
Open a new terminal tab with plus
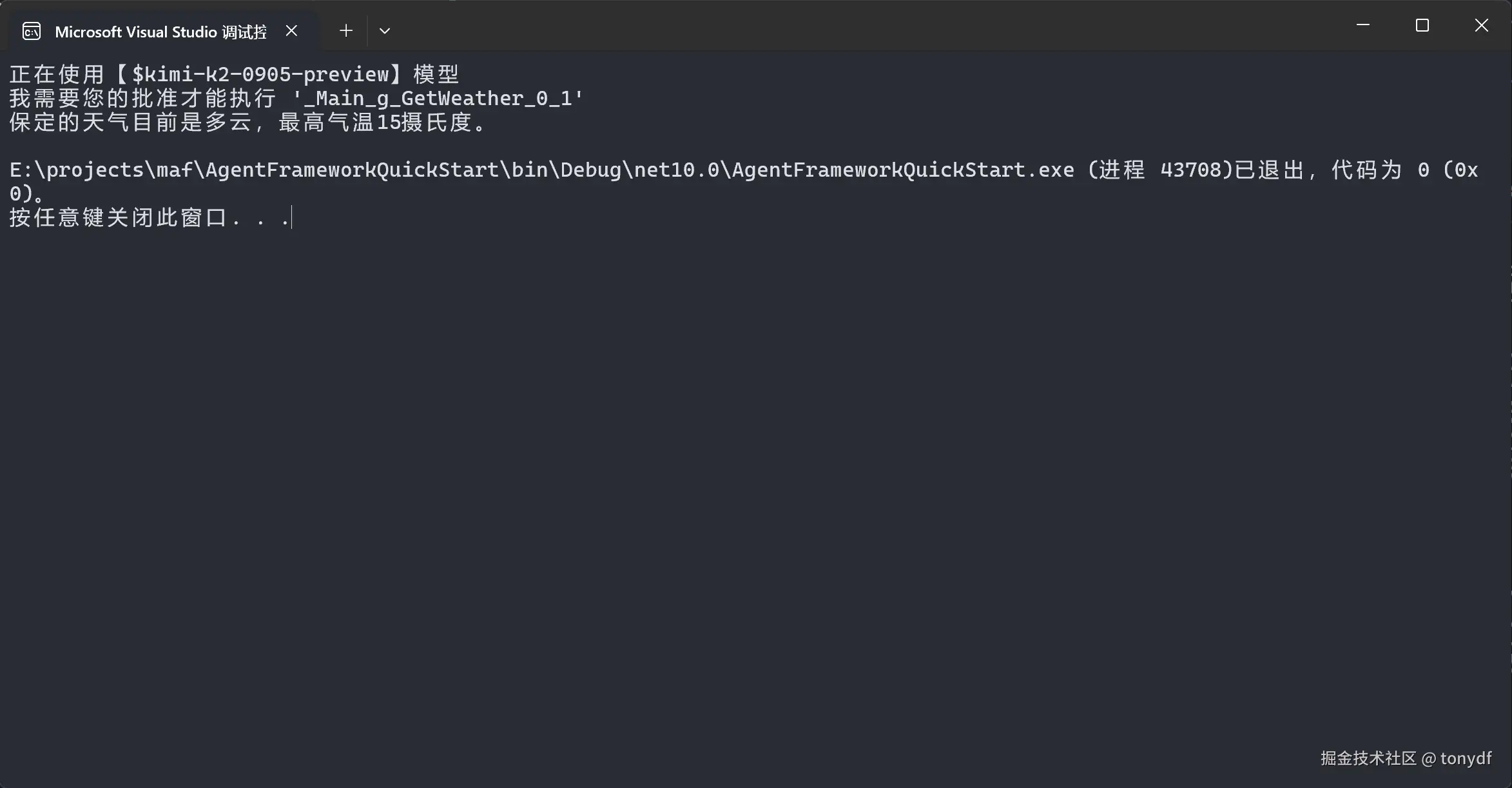click(346, 30)
